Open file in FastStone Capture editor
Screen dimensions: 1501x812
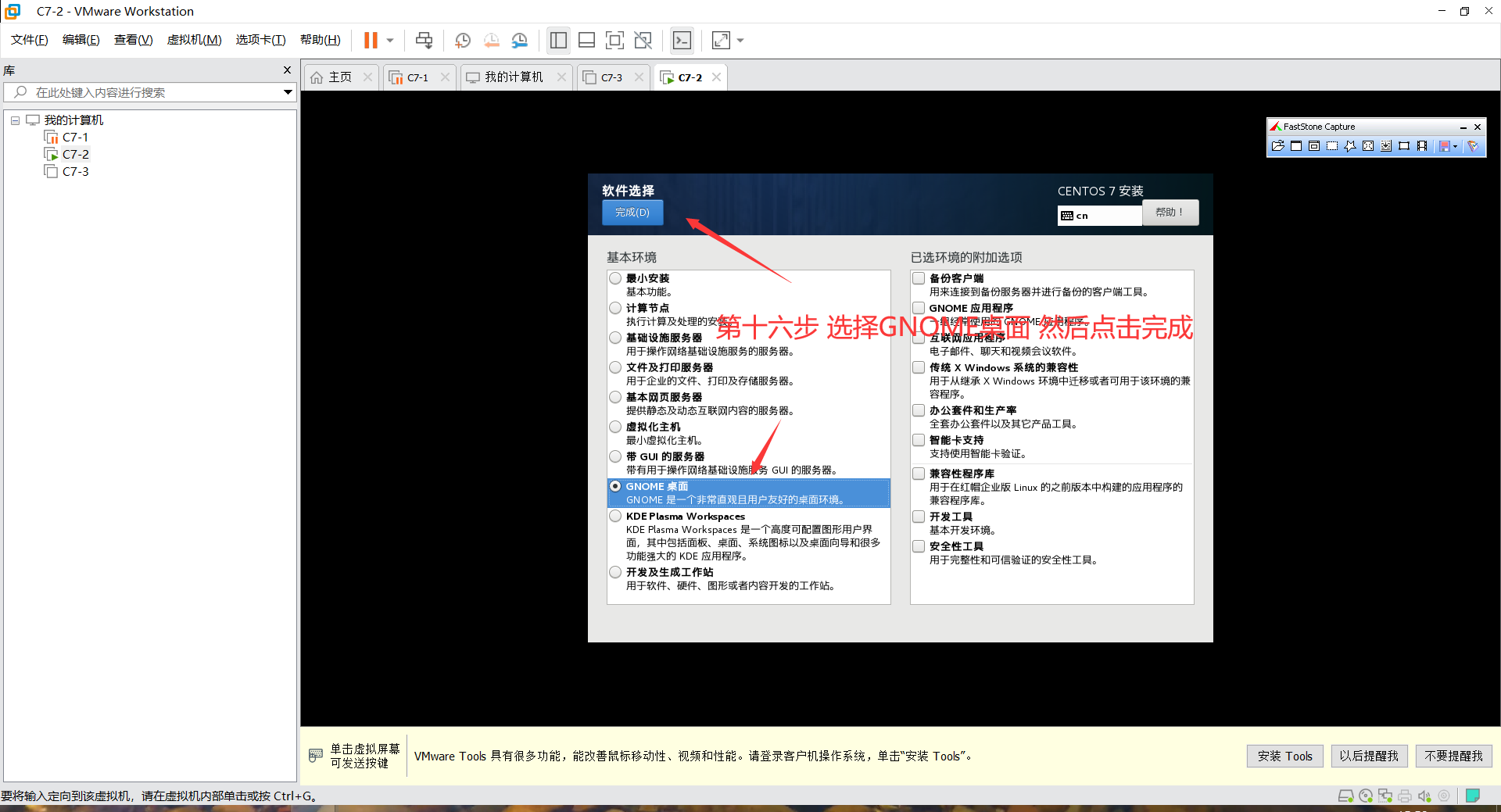pyautogui.click(x=1278, y=146)
